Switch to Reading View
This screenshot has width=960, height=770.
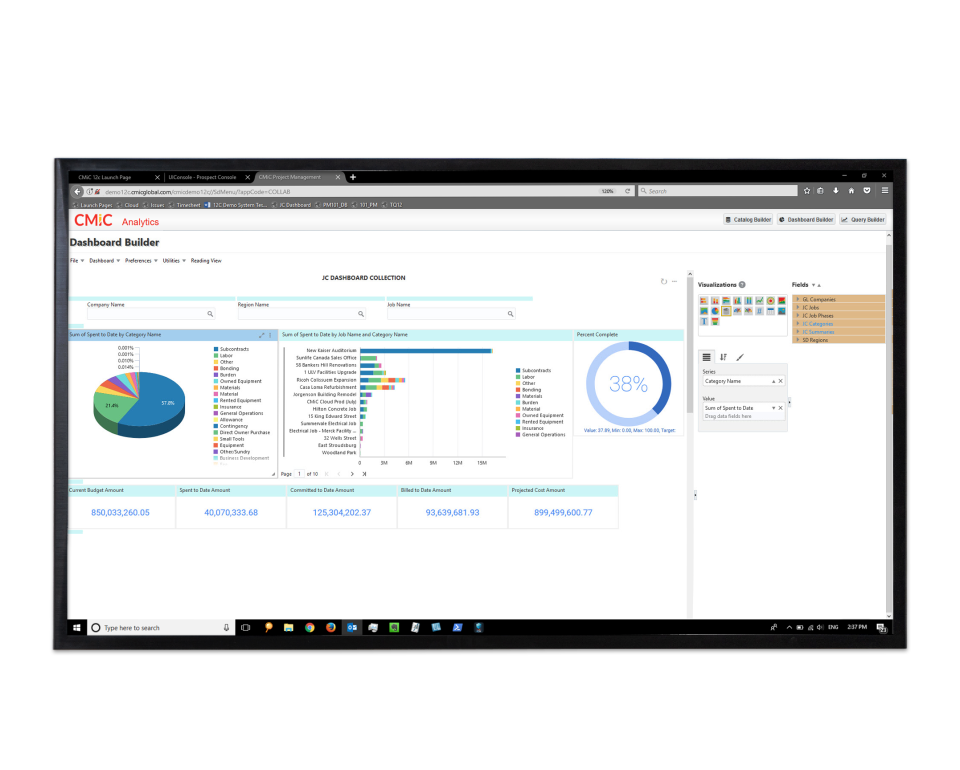click(206, 261)
